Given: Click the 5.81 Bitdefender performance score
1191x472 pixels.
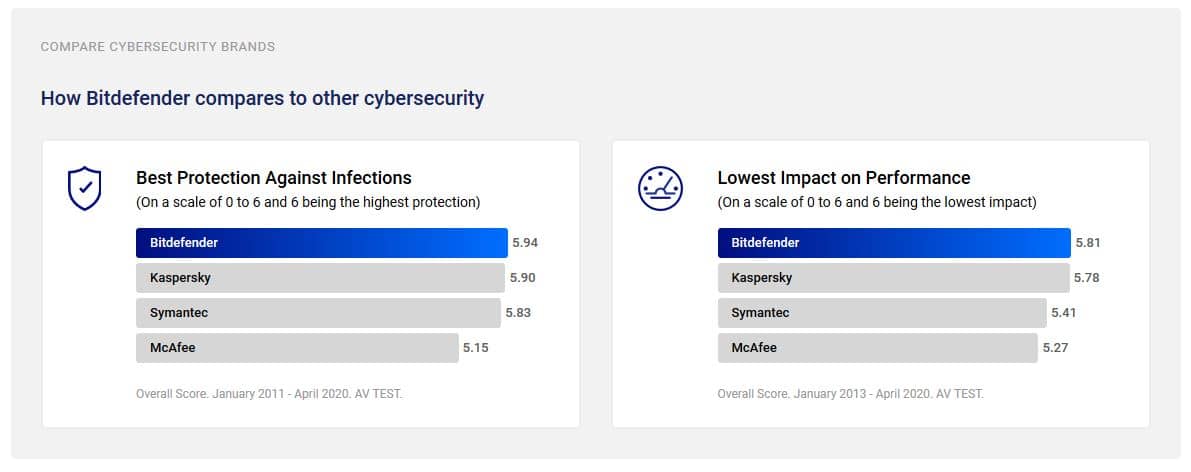Looking at the screenshot, I should [1088, 243].
